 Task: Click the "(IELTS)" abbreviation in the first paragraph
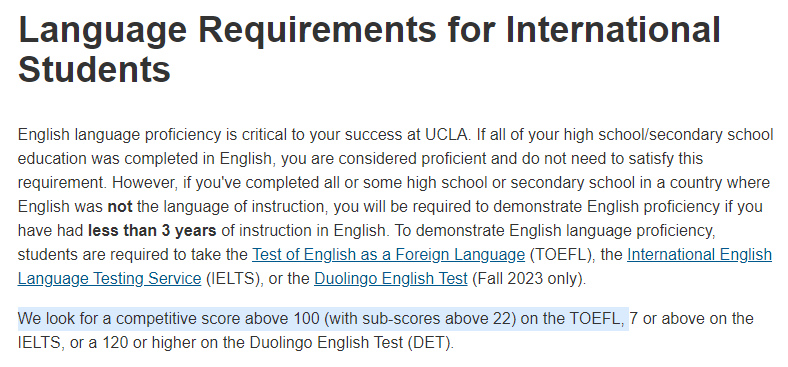(235, 279)
